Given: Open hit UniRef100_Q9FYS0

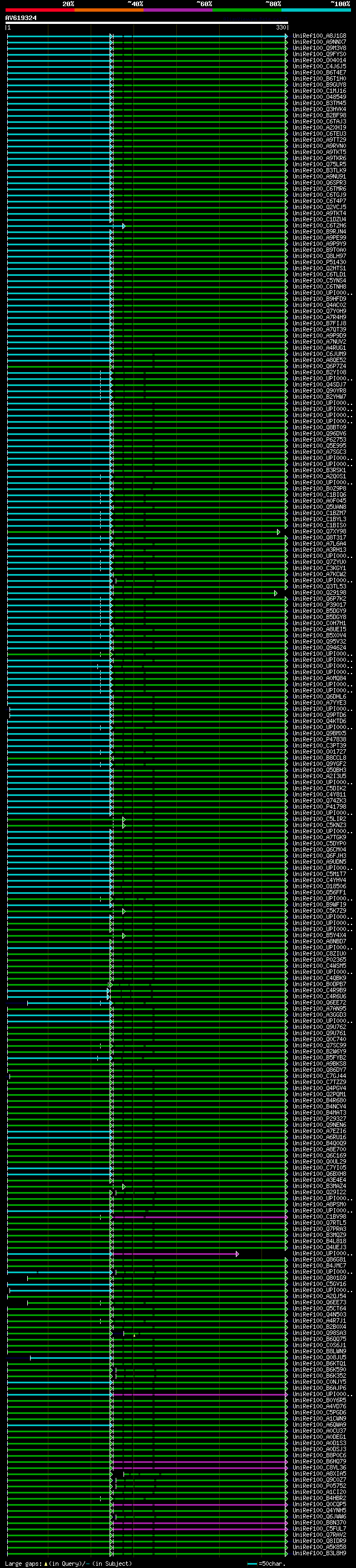Looking at the screenshot, I should point(319,54).
